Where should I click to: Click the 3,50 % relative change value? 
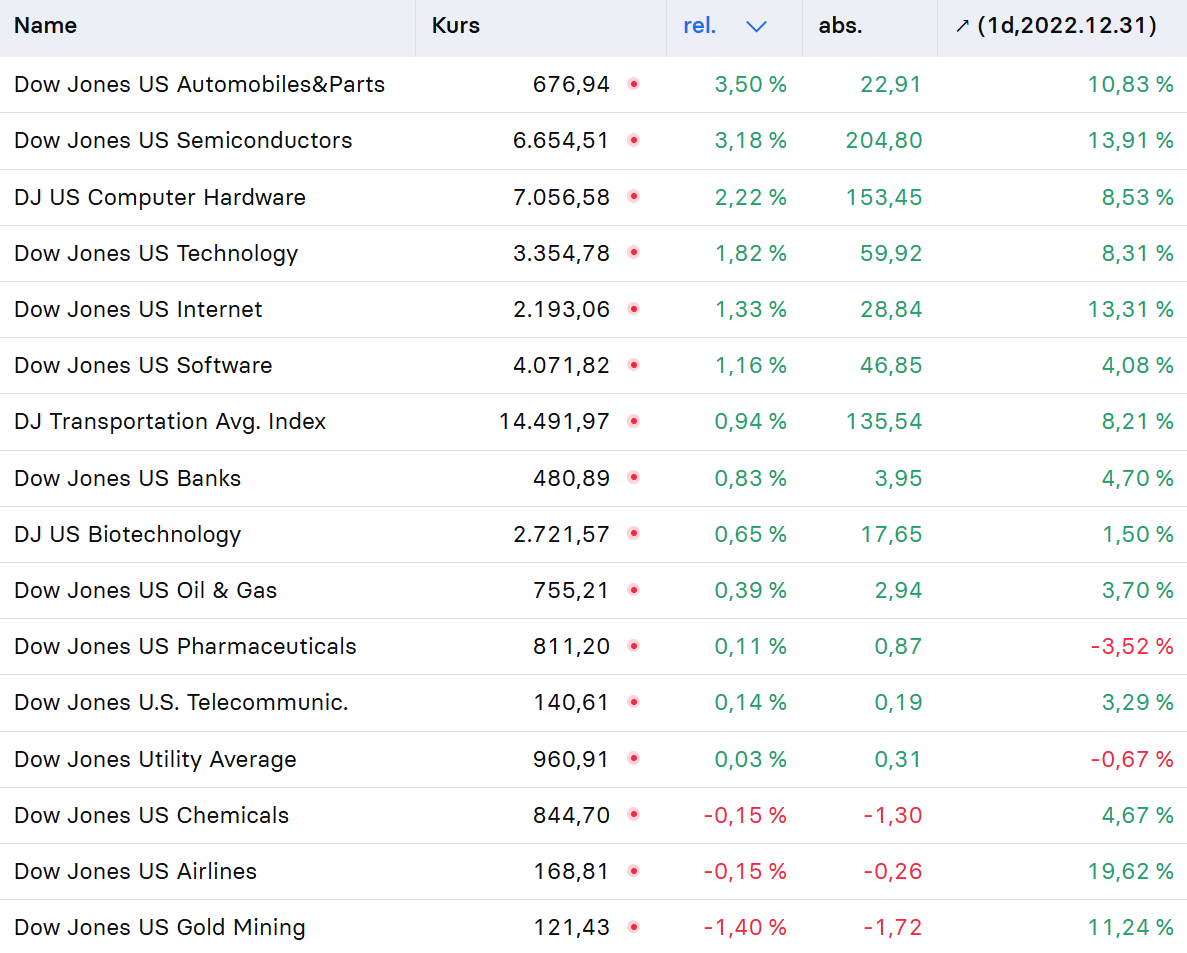750,84
